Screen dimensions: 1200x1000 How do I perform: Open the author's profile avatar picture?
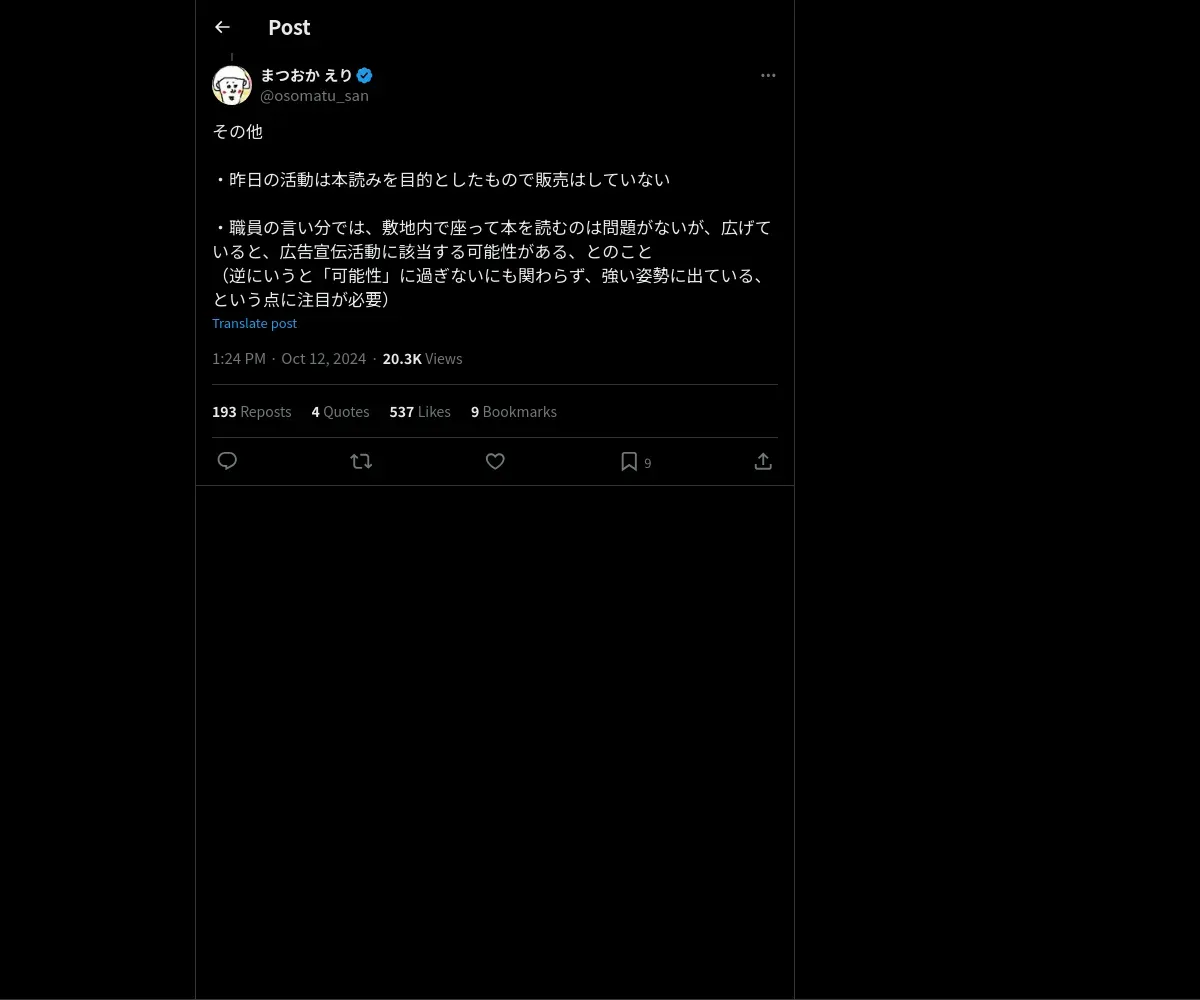(232, 85)
